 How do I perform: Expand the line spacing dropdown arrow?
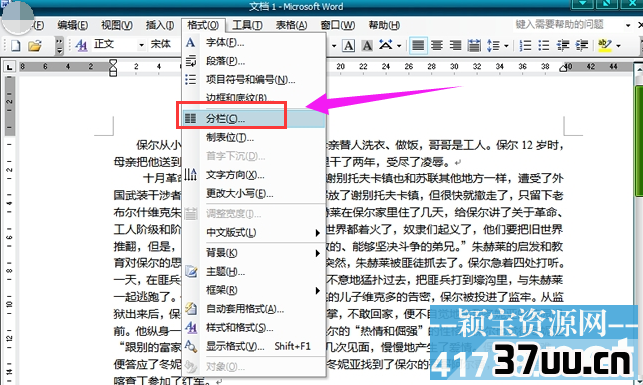coord(506,46)
